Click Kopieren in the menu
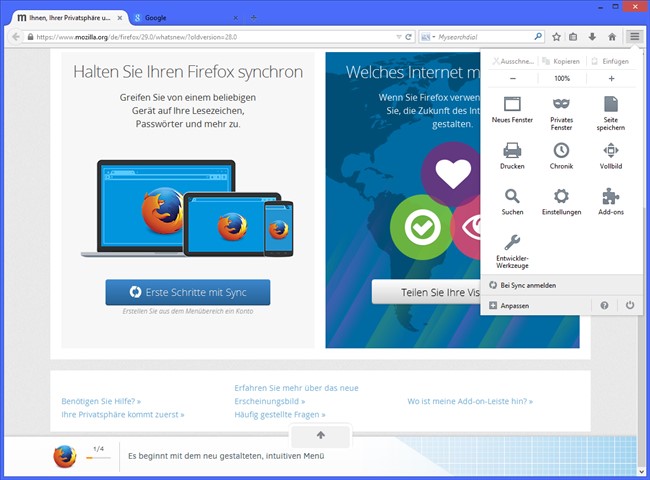The width and height of the screenshot is (650, 480). 561,61
